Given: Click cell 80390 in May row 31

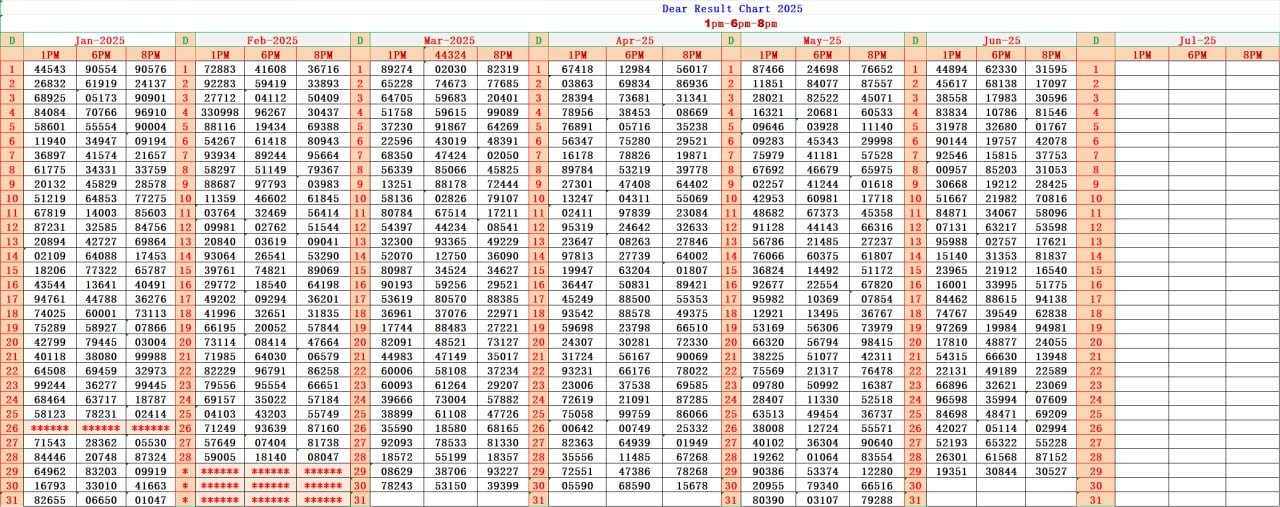Looking at the screenshot, I should coord(768,499).
